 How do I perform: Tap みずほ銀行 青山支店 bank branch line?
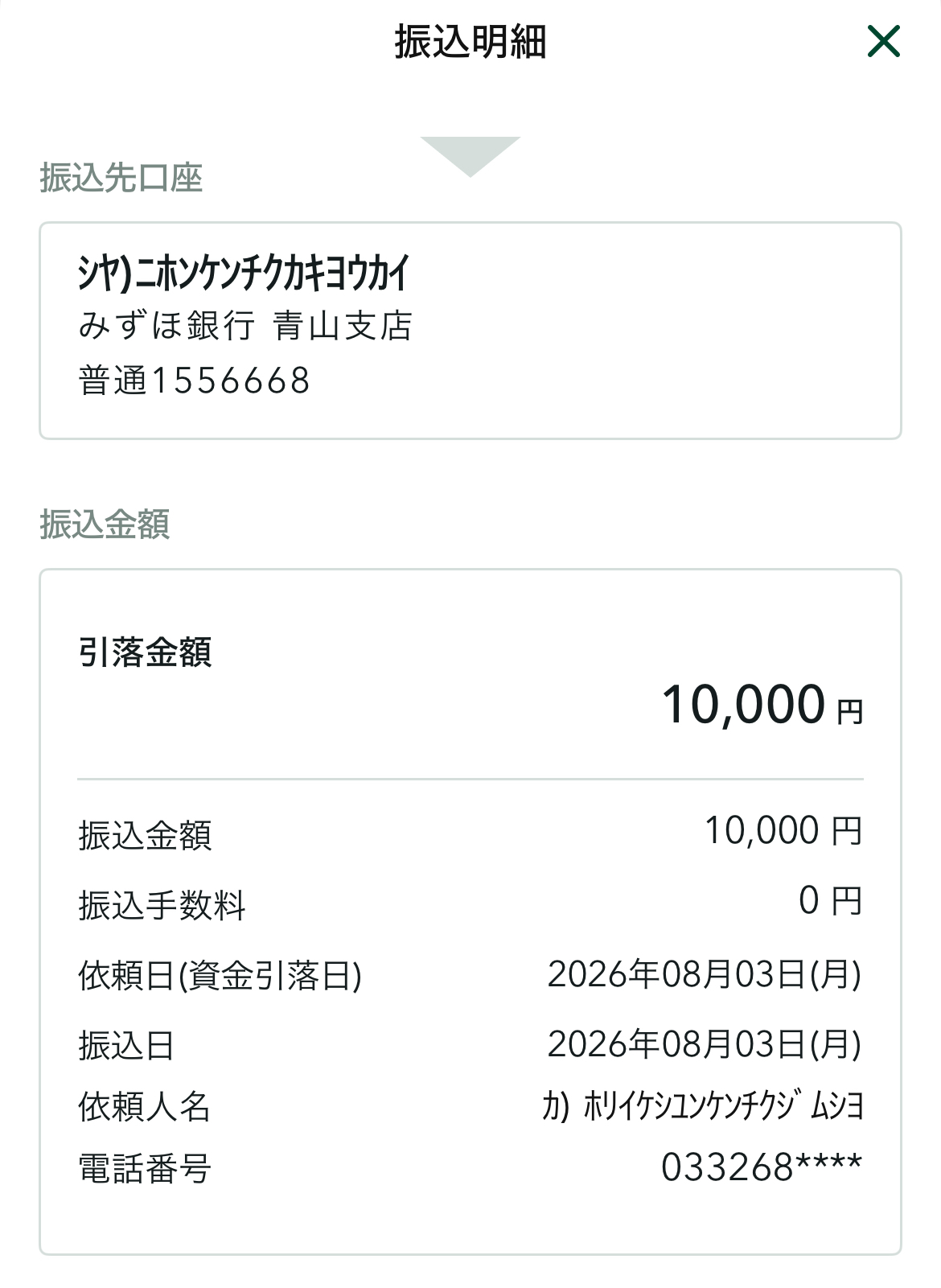tap(245, 327)
